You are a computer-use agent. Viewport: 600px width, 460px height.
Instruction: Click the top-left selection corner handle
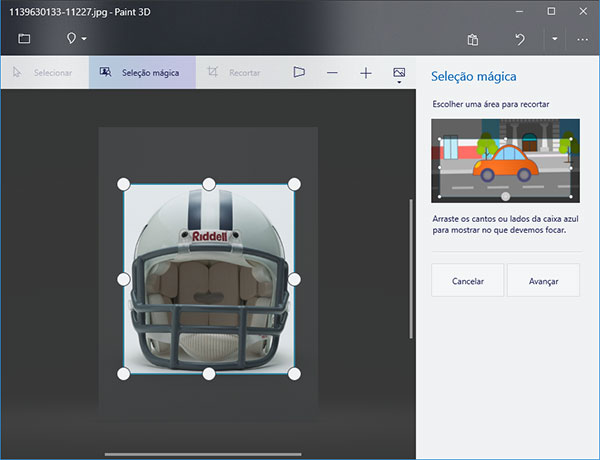[x=124, y=184]
